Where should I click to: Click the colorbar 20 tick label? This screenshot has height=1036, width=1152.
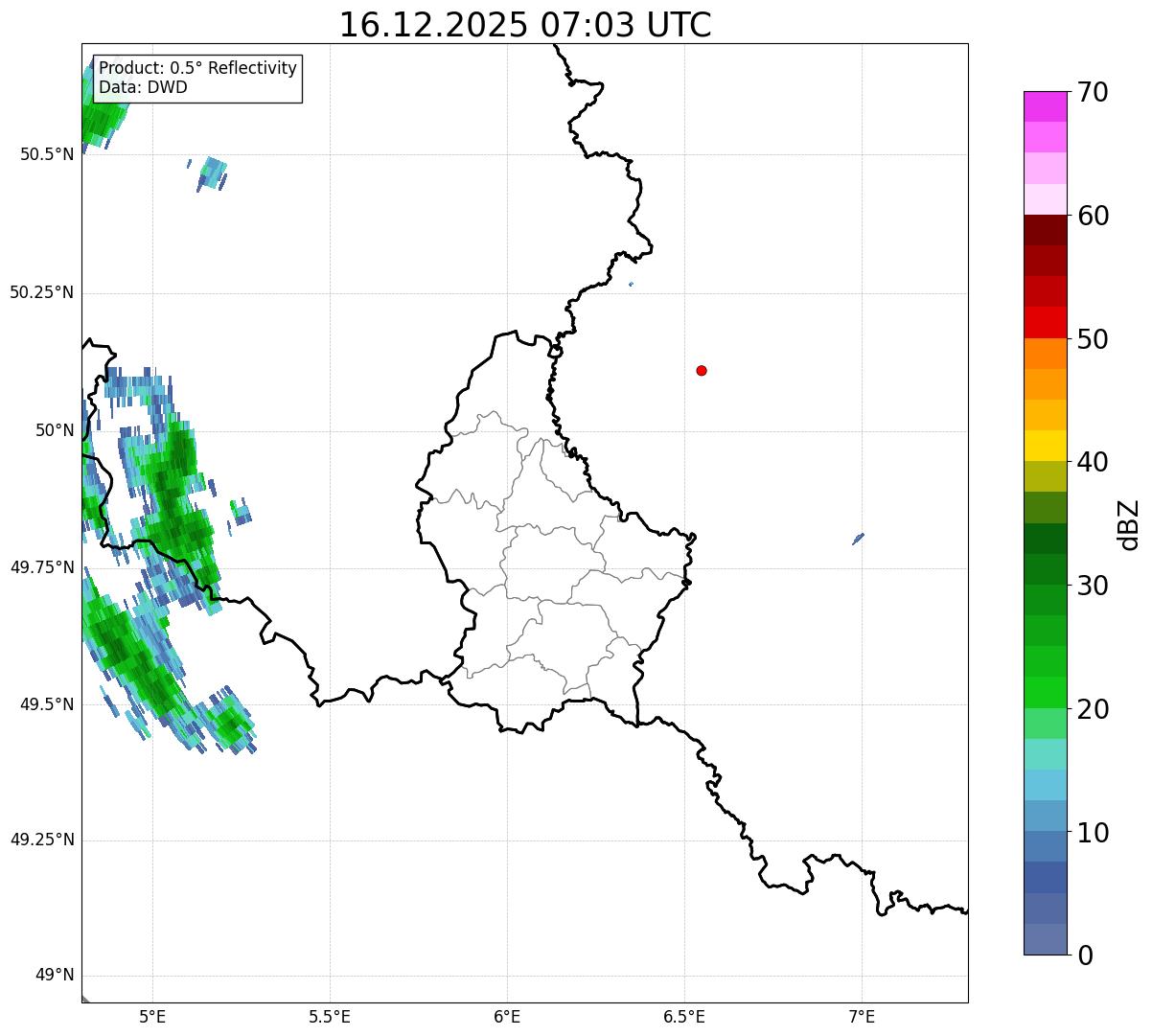pos(1093,709)
